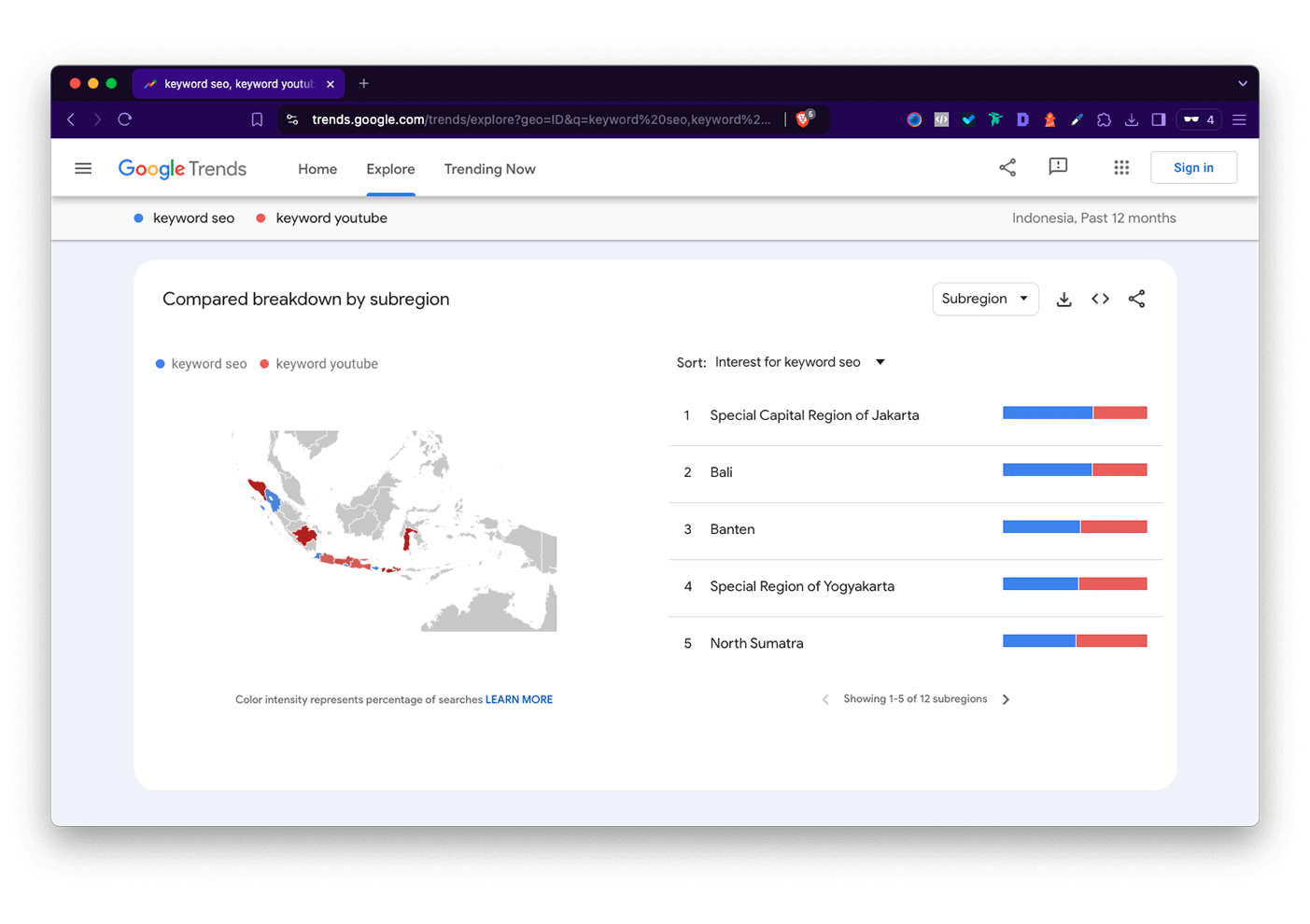This screenshot has height=924, width=1310.
Task: Click North Sumatra's red interest bar
Action: pyautogui.click(x=1111, y=640)
